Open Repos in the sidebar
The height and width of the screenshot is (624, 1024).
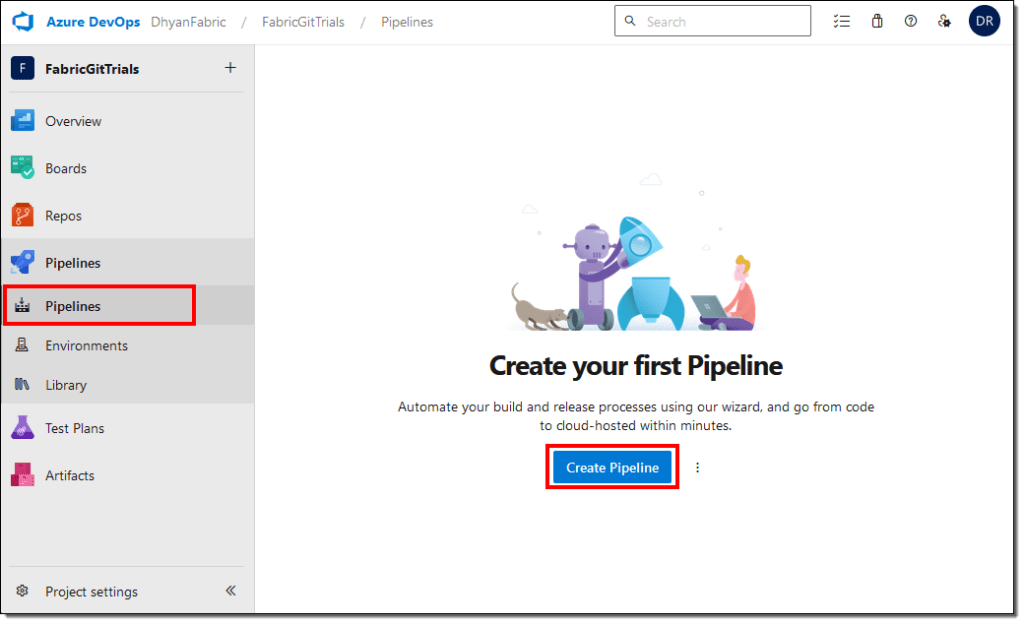pos(63,216)
